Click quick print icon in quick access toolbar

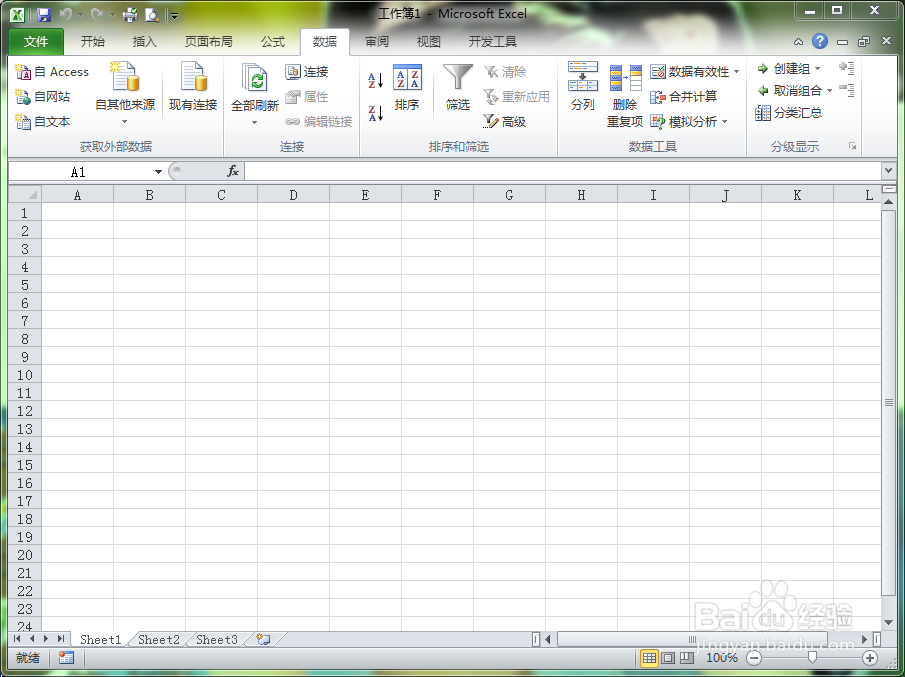130,14
